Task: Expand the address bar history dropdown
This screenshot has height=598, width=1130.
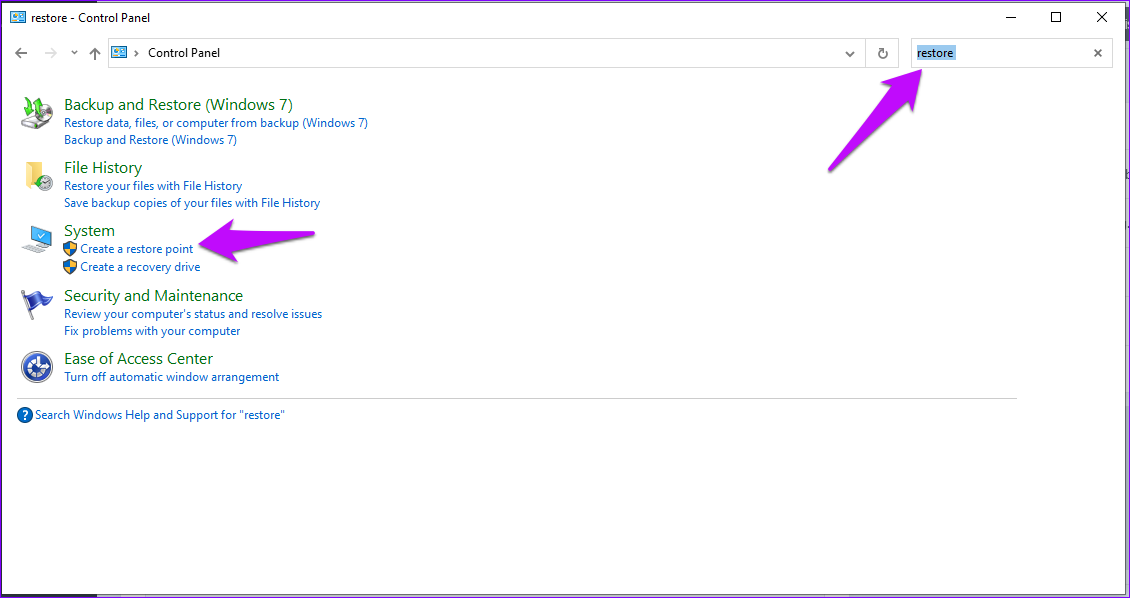Action: [x=850, y=53]
